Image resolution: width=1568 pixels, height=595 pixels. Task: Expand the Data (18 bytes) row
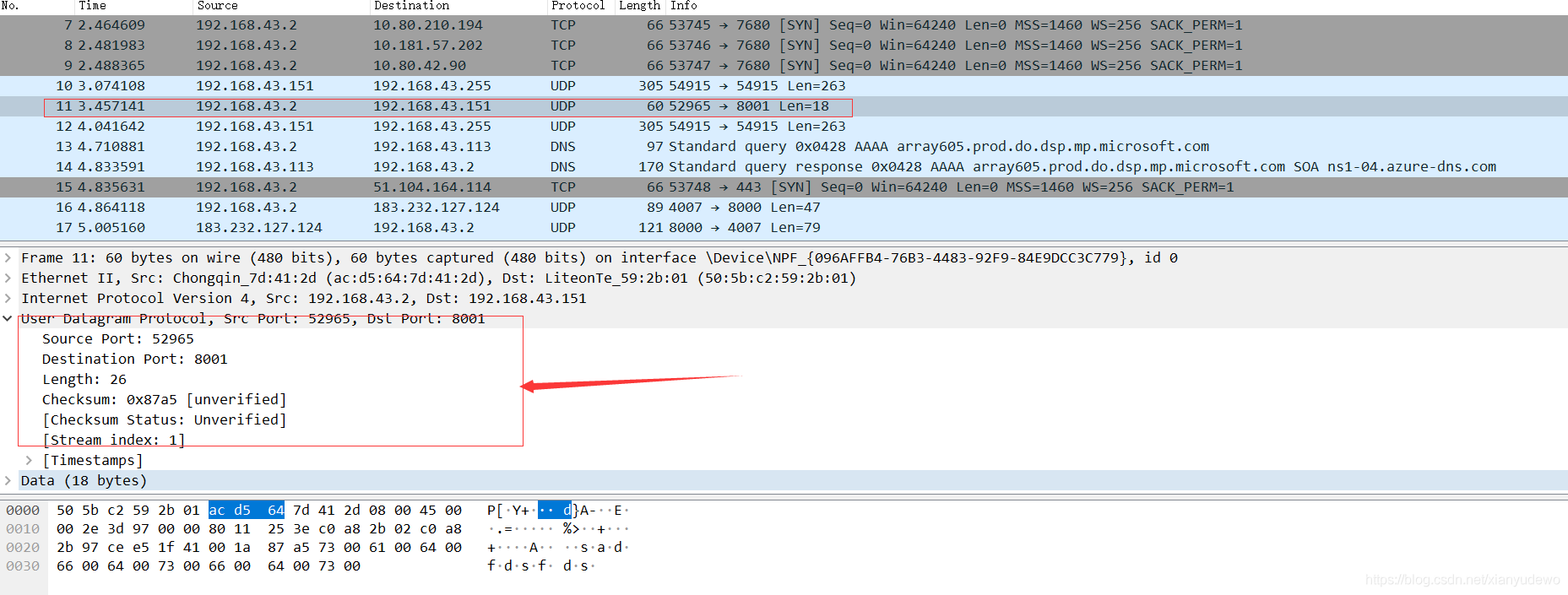tap(8, 481)
